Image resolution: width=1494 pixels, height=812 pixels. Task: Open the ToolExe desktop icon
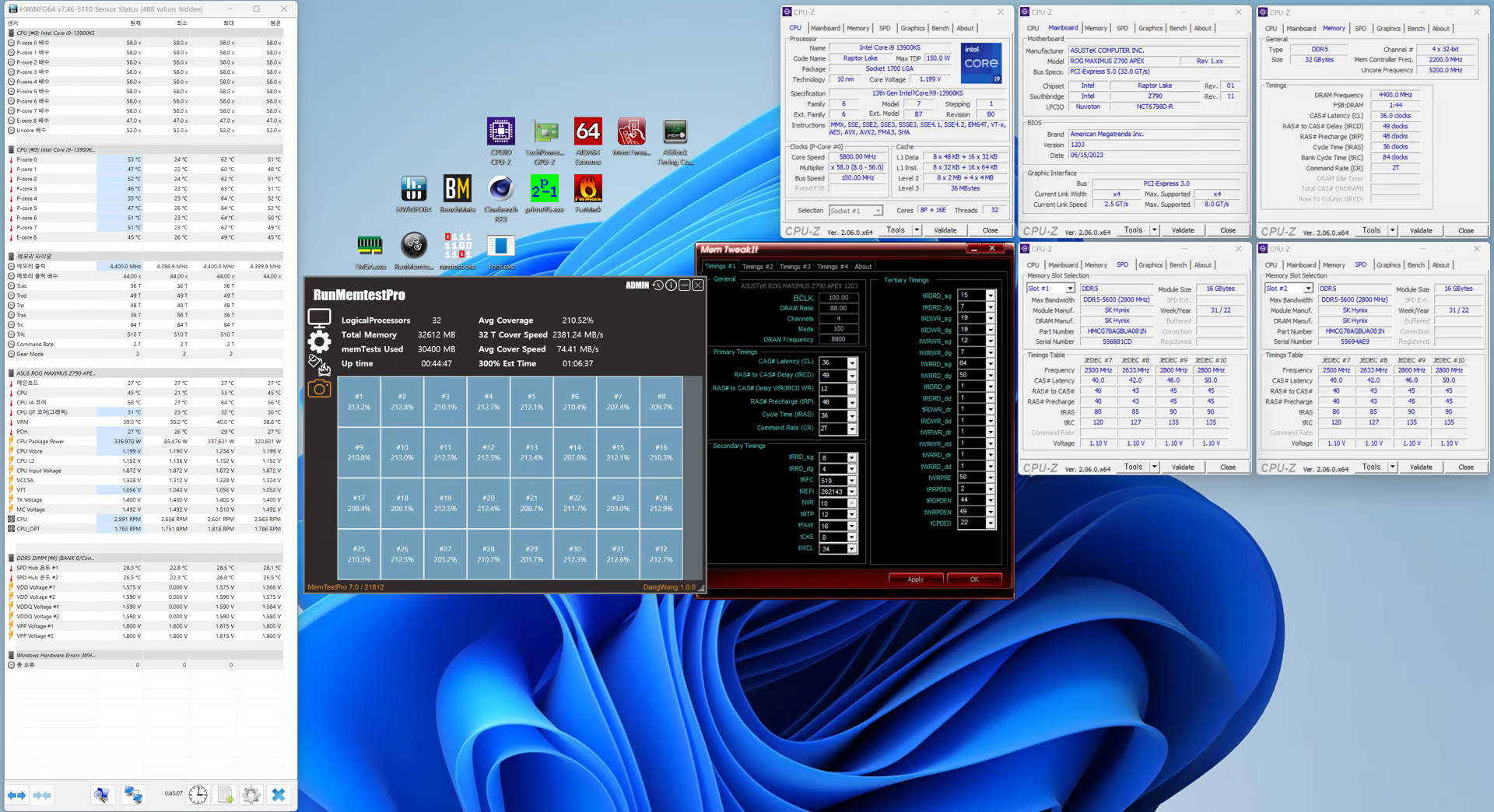pos(500,251)
